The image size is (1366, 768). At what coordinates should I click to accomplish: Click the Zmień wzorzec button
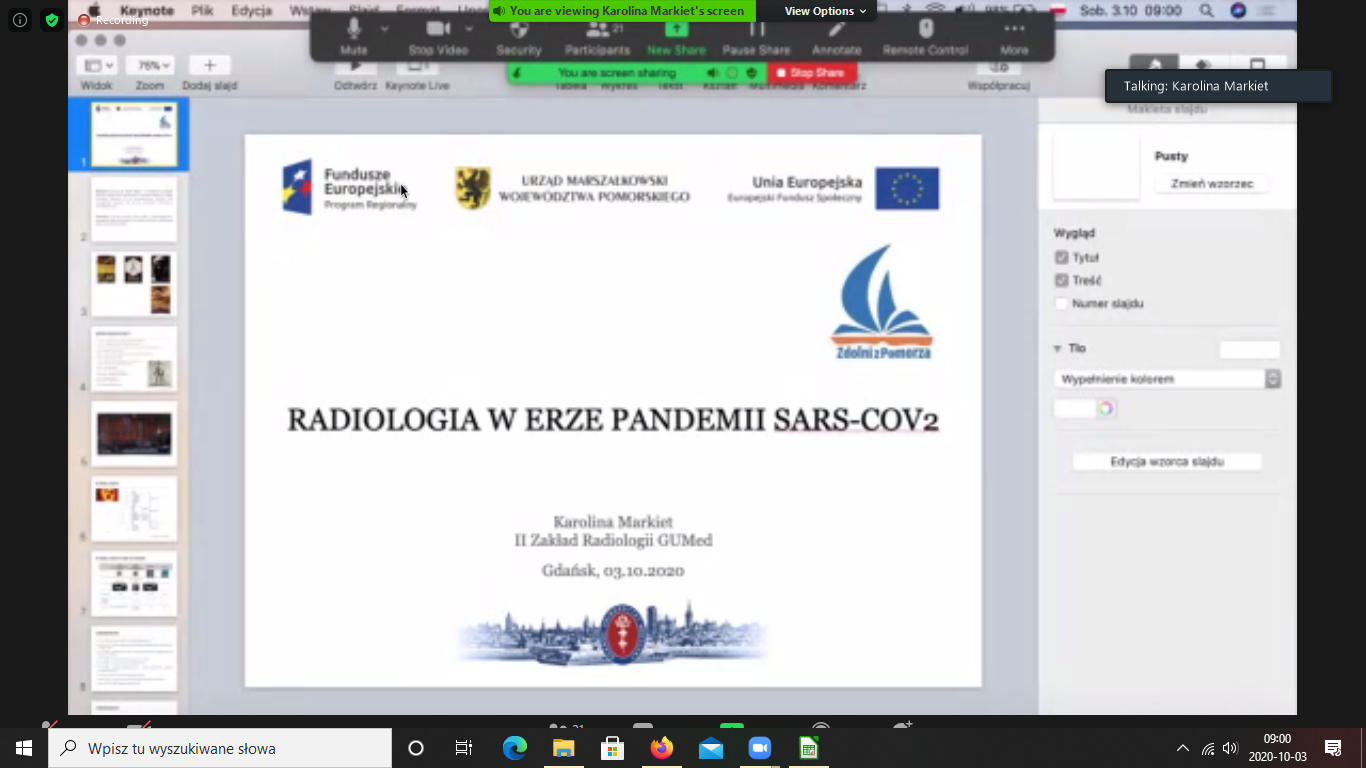click(1211, 184)
